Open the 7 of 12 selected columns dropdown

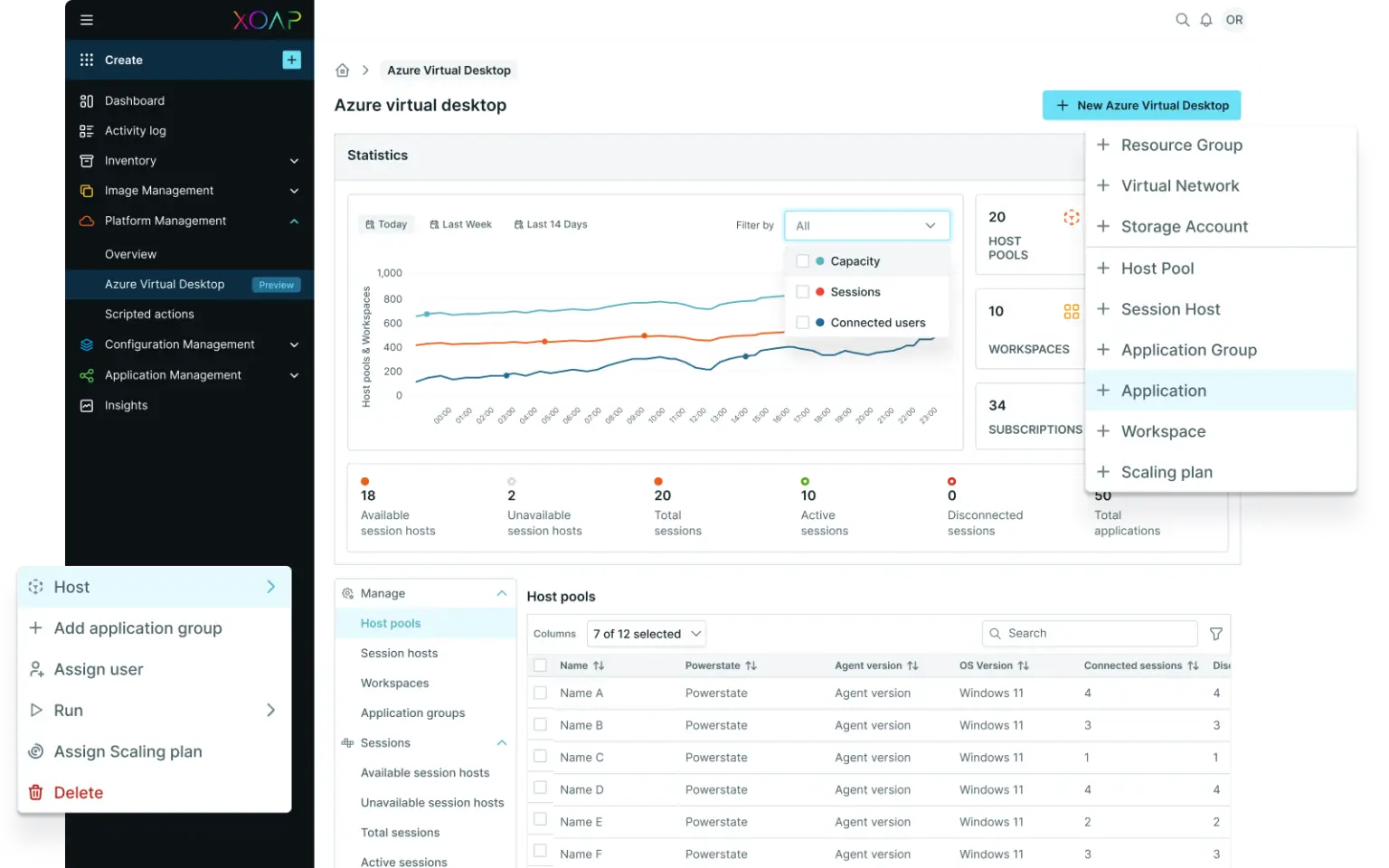(647, 634)
